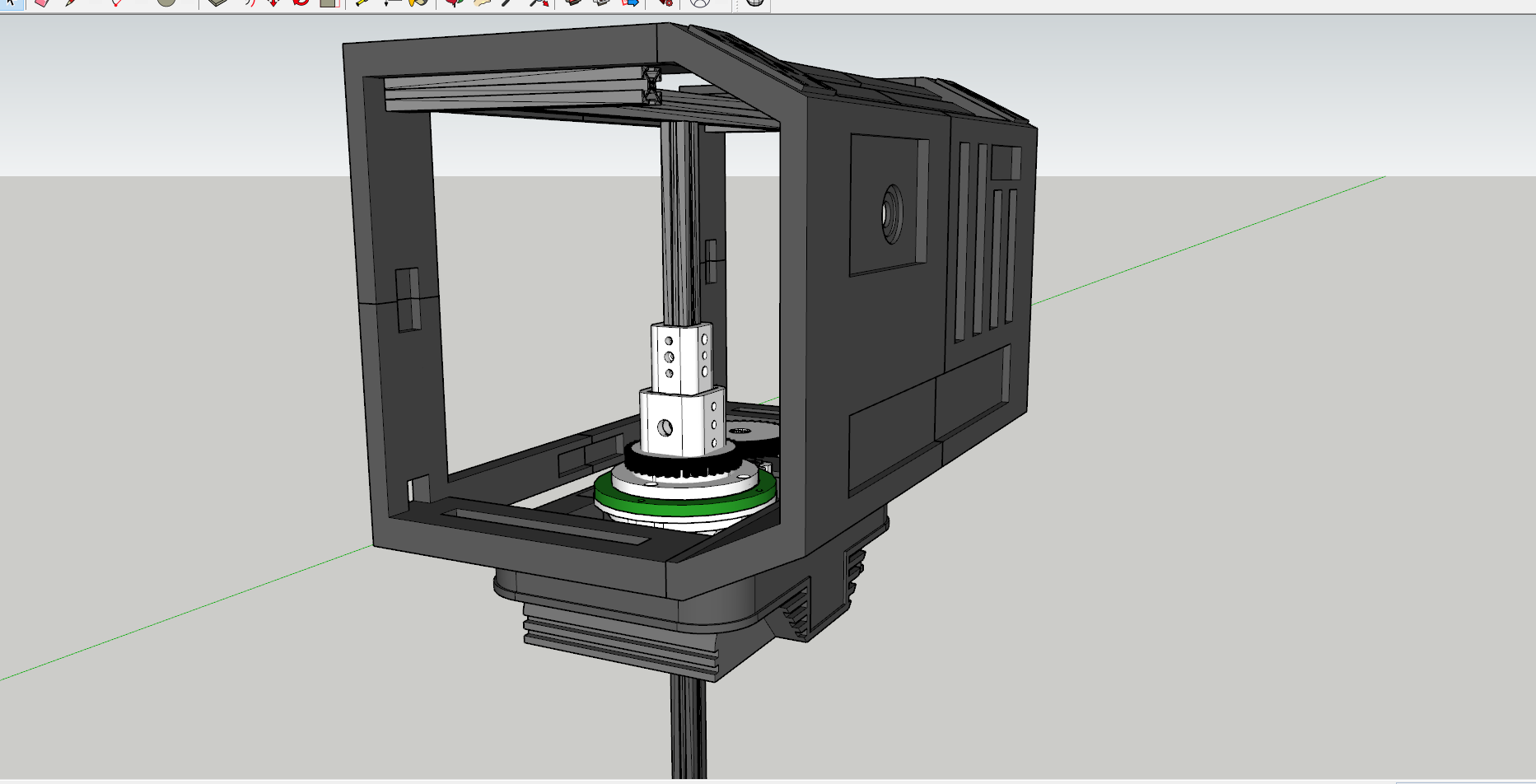Select the Push/Pull tool
This screenshot has width=1536, height=784.
point(217,3)
